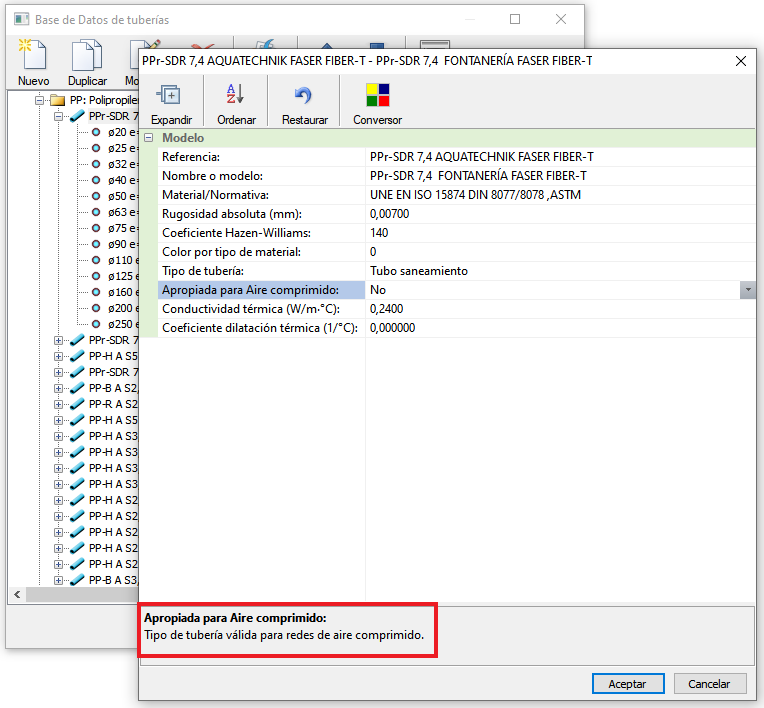The width and height of the screenshot is (764, 708).
Task: Select the ø200 pipe diameter item
Action: pos(117,308)
